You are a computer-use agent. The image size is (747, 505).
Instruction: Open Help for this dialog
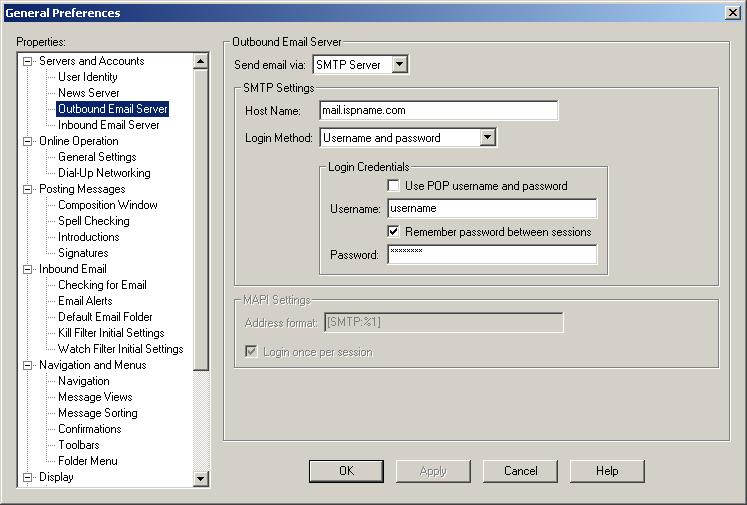coord(607,471)
